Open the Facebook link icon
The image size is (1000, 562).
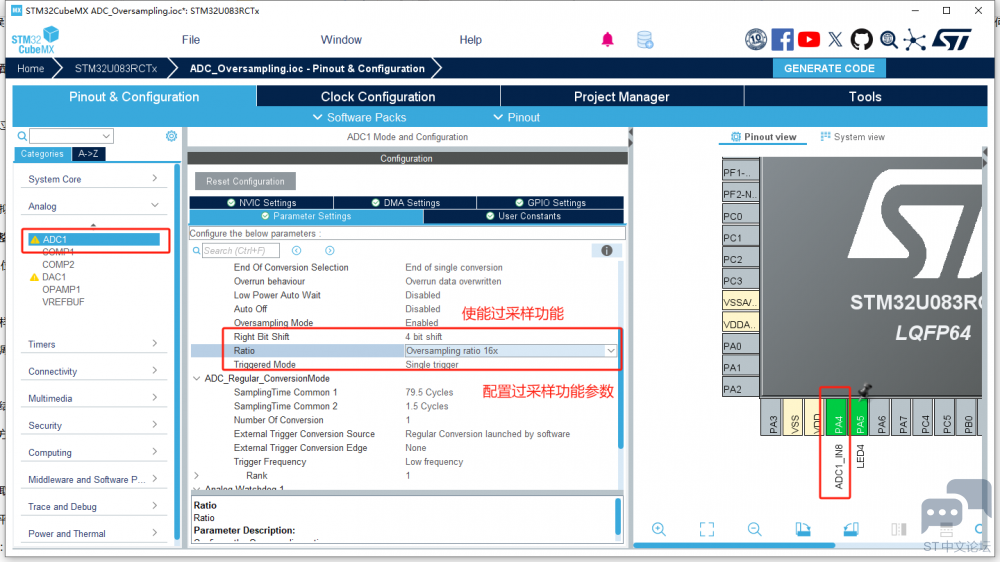[783, 40]
